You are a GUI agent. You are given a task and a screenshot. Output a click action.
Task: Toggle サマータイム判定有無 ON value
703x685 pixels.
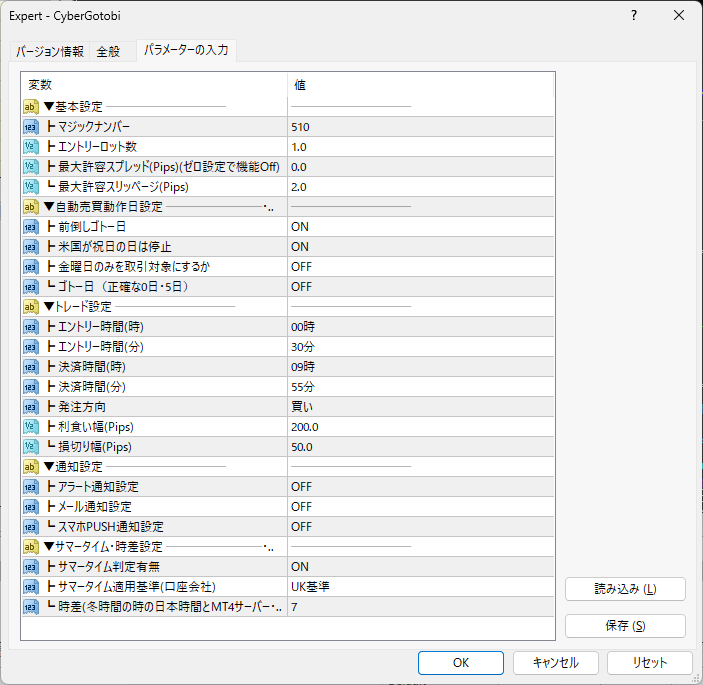point(421,567)
